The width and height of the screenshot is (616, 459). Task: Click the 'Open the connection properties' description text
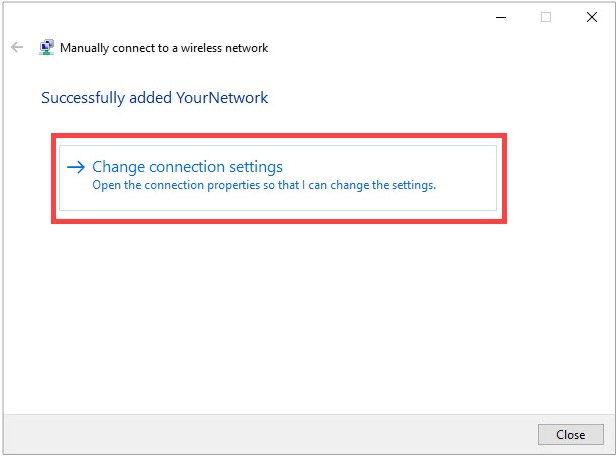pos(264,185)
